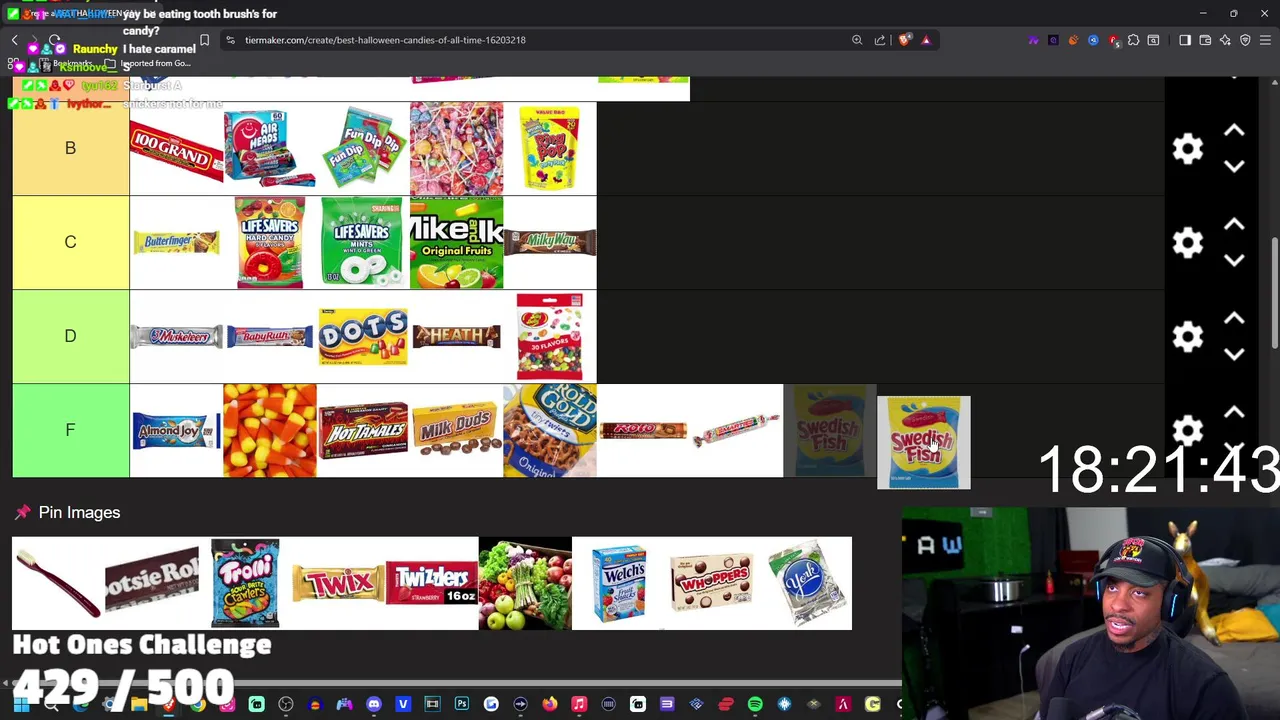This screenshot has width=1280, height=720.
Task: Select the candy corn image
Action: click(x=269, y=430)
